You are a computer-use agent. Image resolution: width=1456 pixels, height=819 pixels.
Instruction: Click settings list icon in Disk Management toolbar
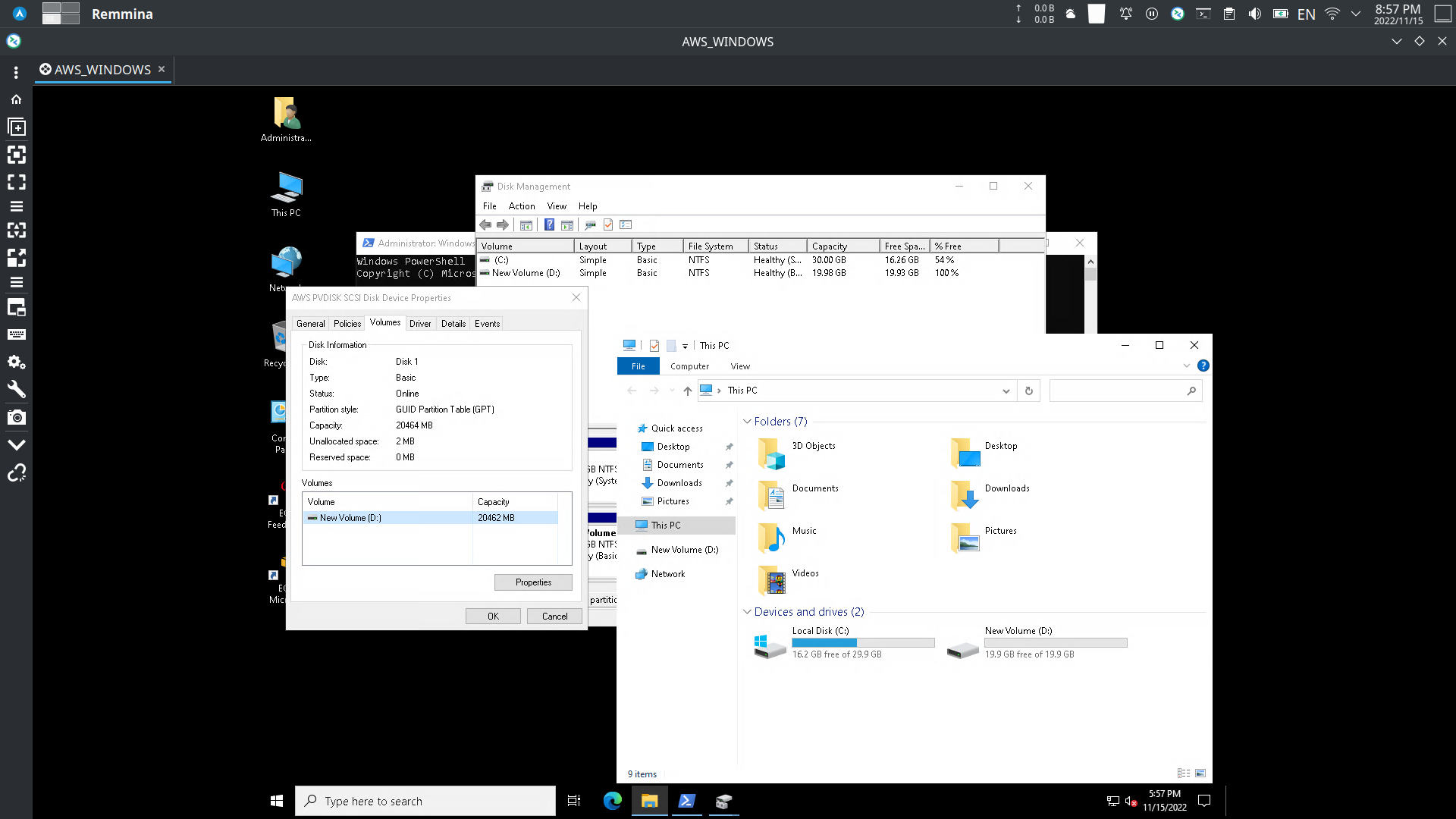click(626, 224)
